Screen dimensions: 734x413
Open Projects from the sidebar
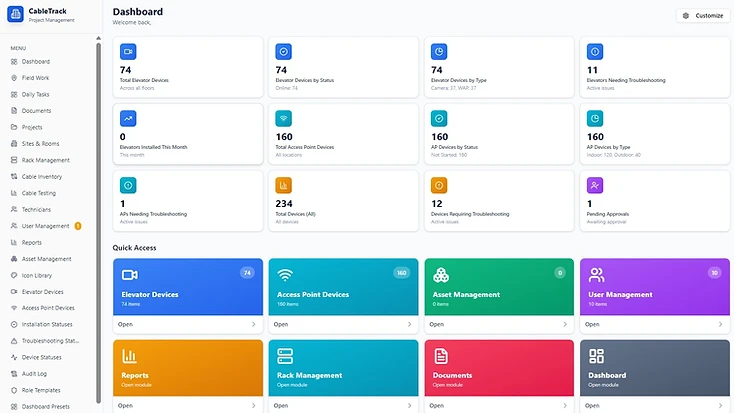coord(32,127)
